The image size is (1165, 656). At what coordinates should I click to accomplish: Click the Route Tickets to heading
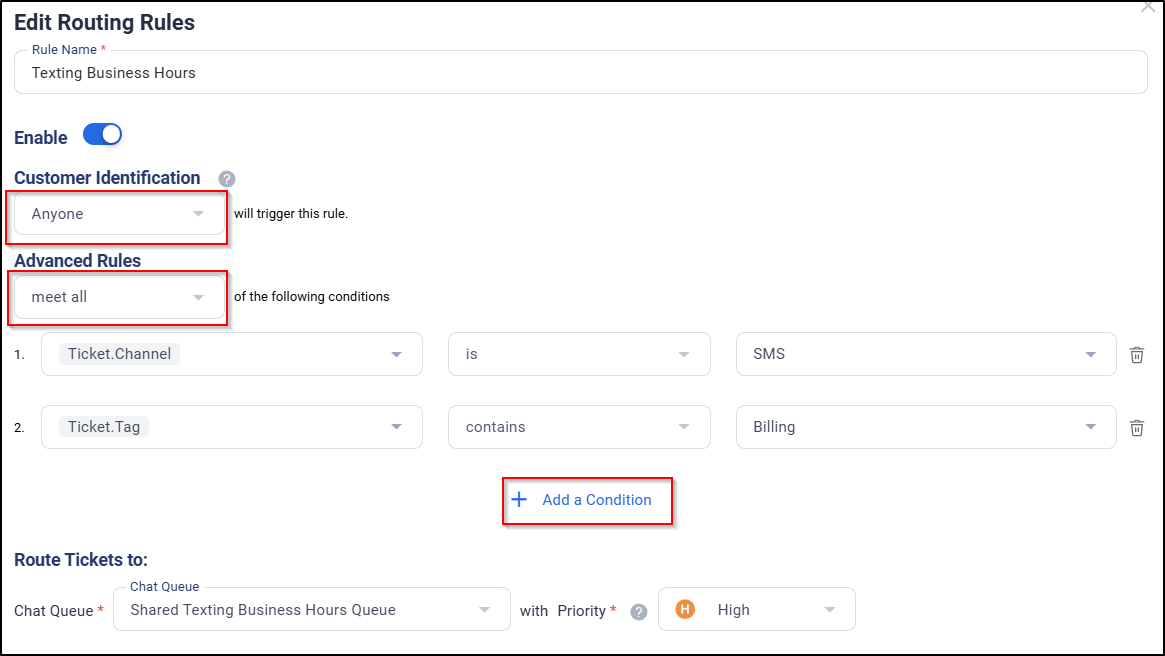tap(81, 560)
